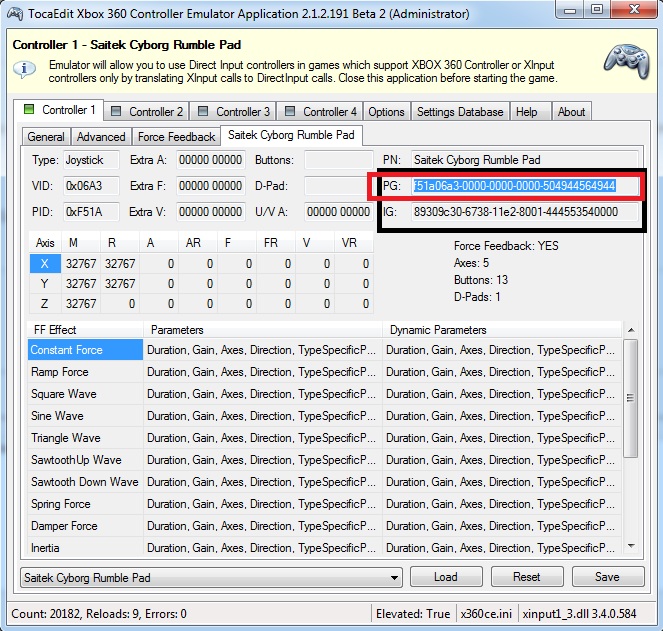663x631 pixels.
Task: Click the PG GUID field
Action: 524,186
